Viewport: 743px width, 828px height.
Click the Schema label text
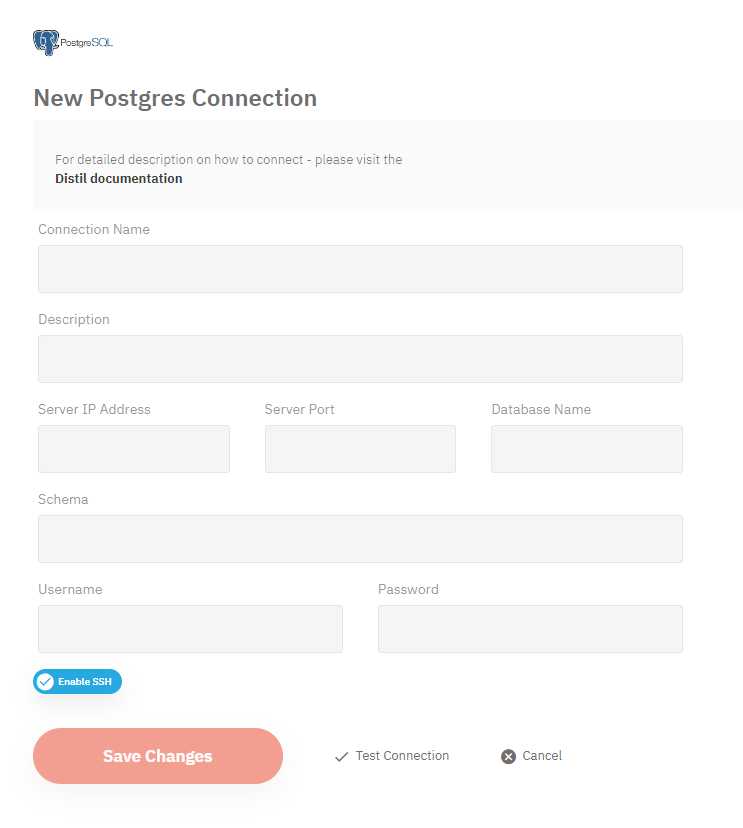pos(63,499)
